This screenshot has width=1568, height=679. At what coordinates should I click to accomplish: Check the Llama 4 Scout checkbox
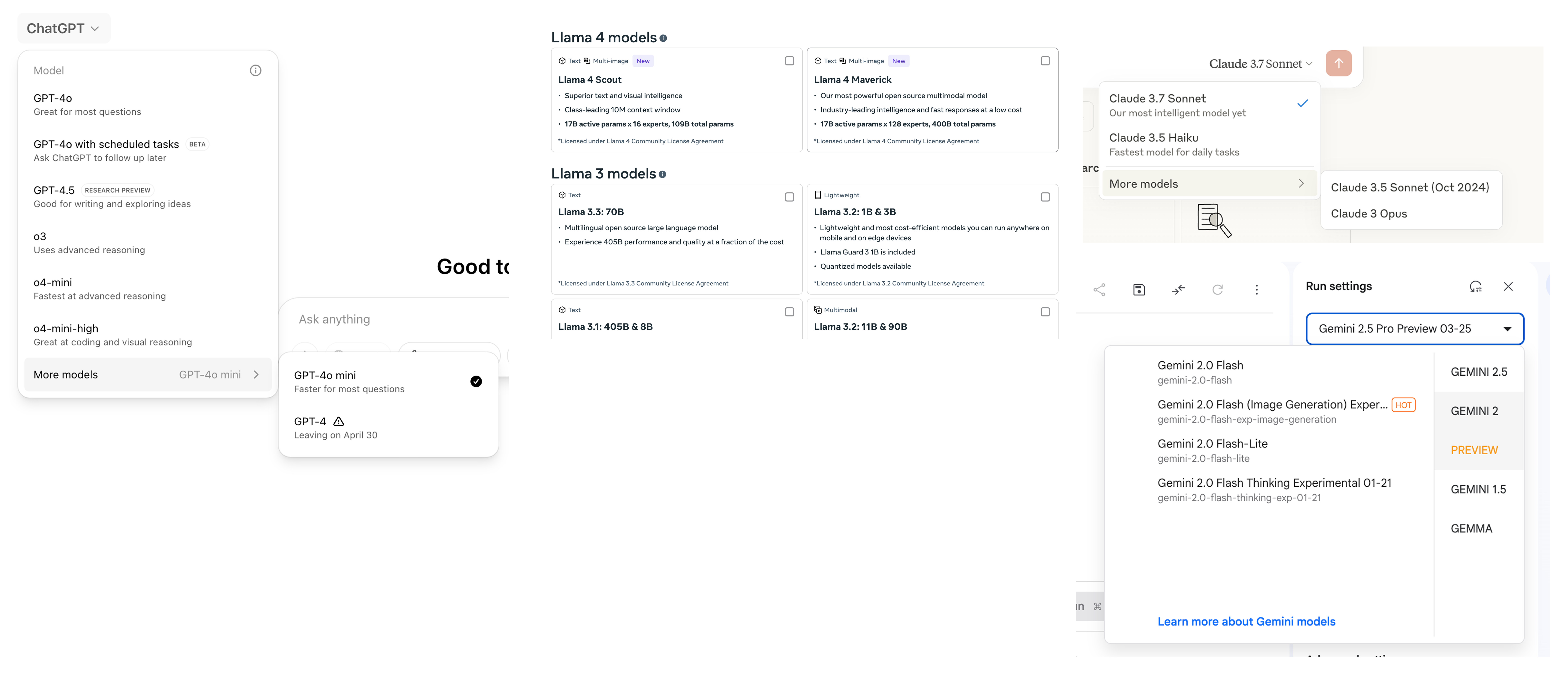tap(790, 61)
